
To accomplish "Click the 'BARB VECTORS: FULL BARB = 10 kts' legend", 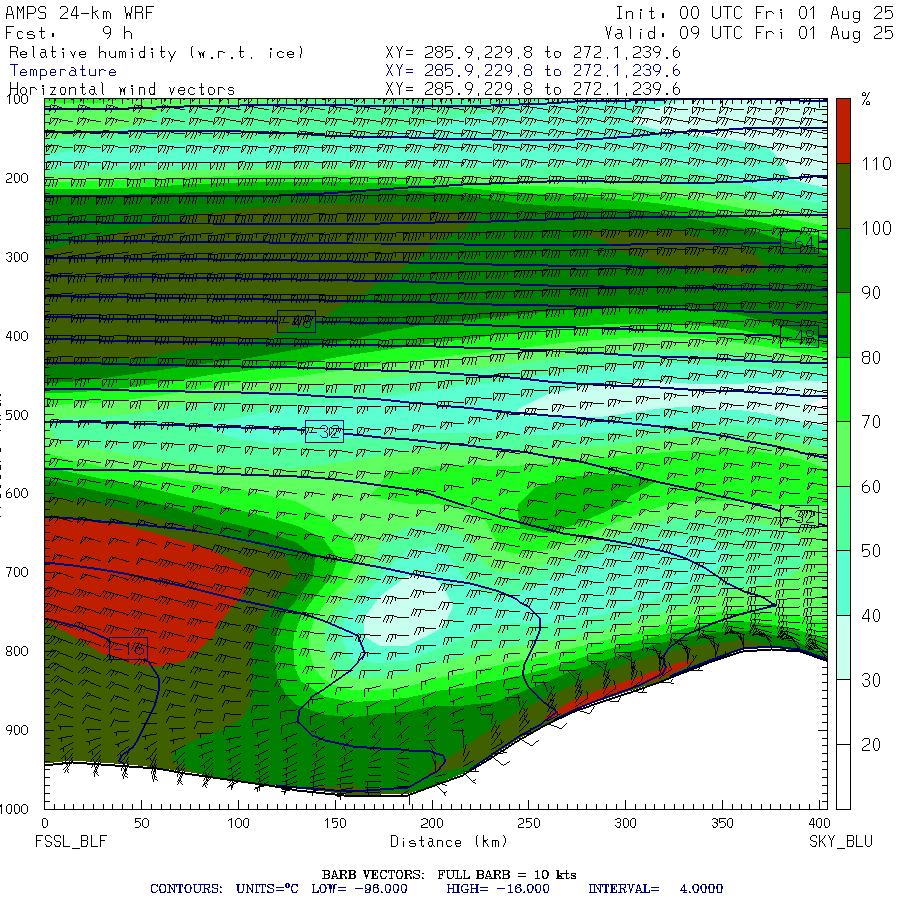I will [x=449, y=875].
